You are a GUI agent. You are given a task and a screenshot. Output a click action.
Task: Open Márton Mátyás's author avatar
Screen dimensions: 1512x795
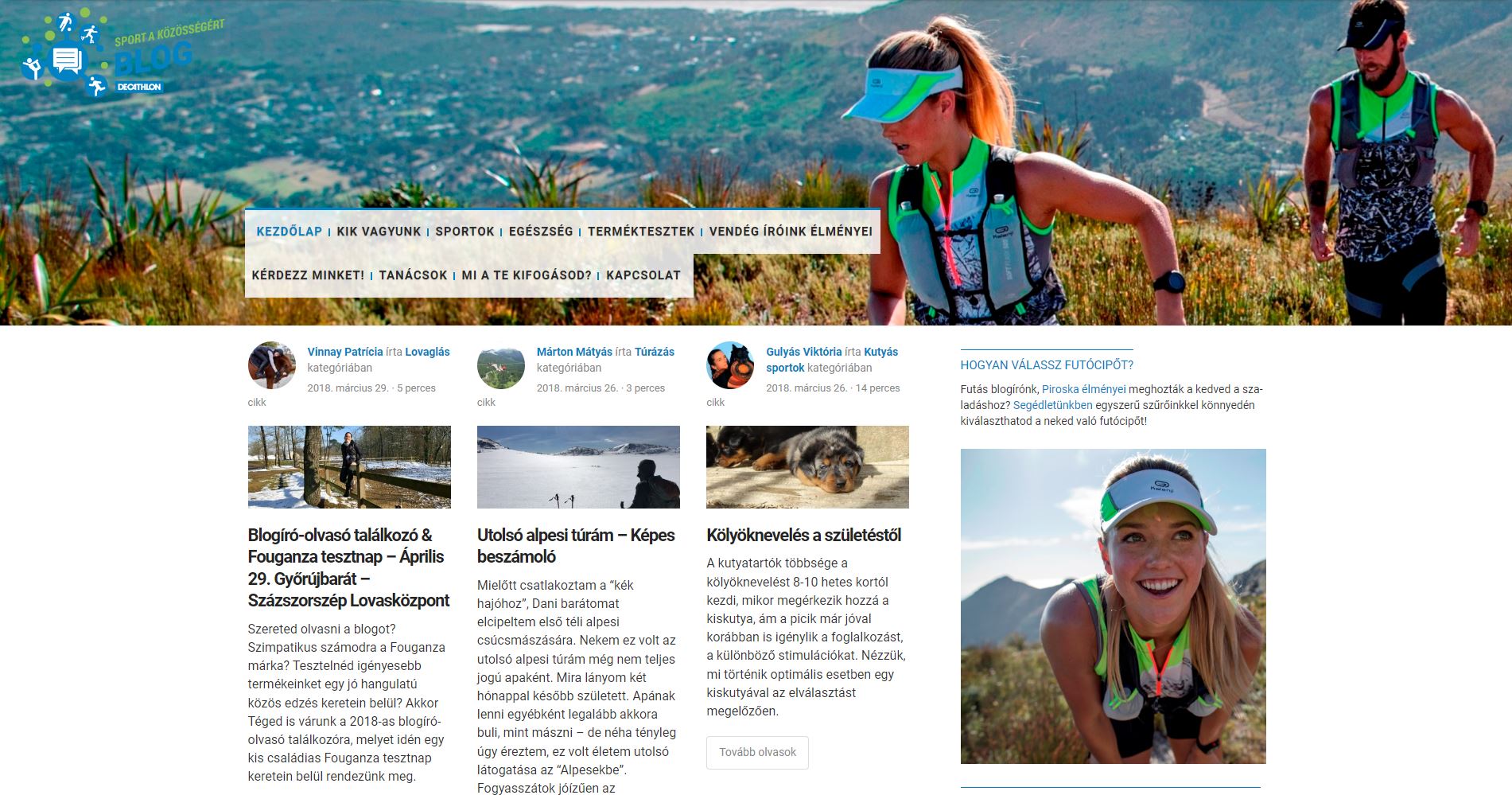[501, 365]
